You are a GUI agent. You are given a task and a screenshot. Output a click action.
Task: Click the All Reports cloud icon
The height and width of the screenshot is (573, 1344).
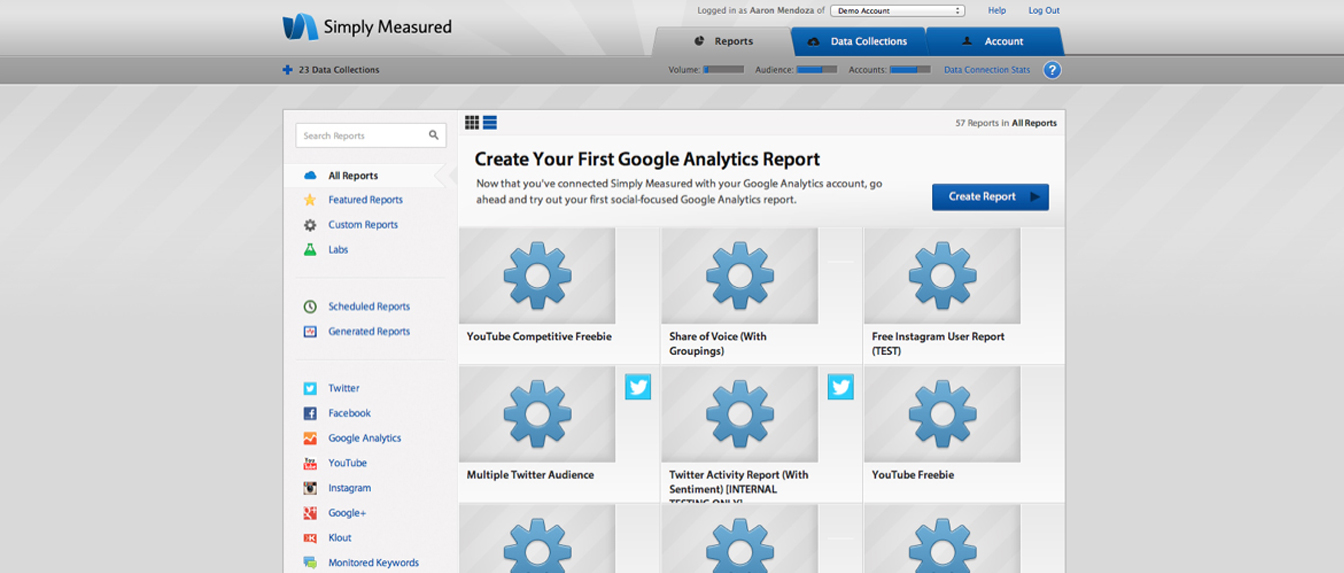click(310, 175)
